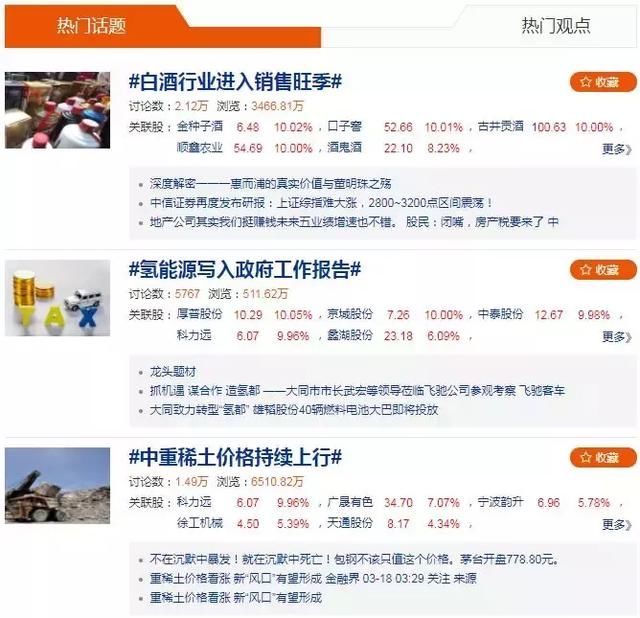Viewport: 640px width, 618px height.
Task: Click 中泰股份 change 9.98%
Action: pyautogui.click(x=594, y=315)
